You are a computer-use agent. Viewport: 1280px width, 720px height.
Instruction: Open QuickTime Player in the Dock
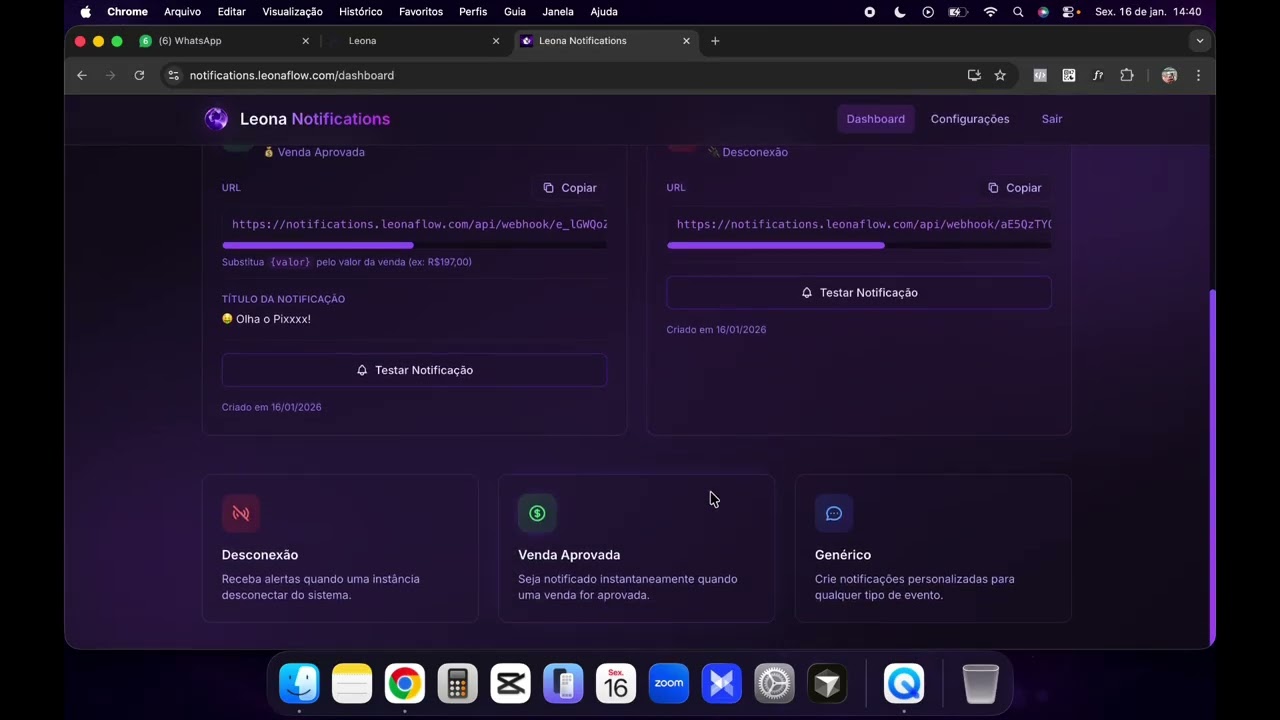click(x=904, y=684)
